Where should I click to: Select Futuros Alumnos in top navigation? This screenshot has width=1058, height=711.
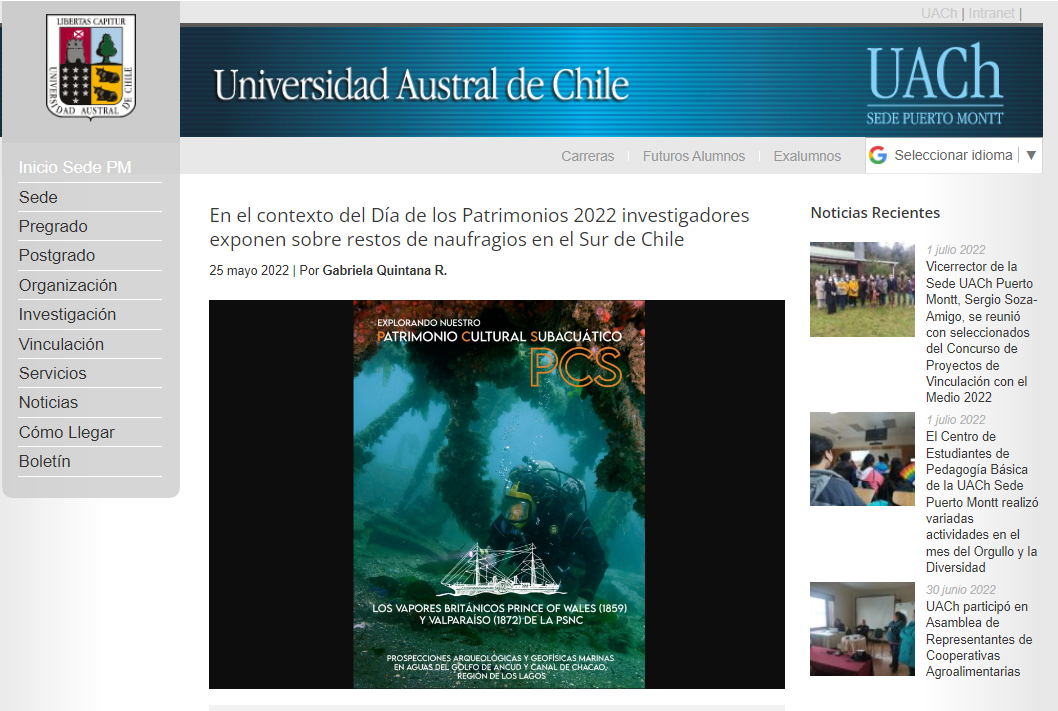(x=693, y=156)
